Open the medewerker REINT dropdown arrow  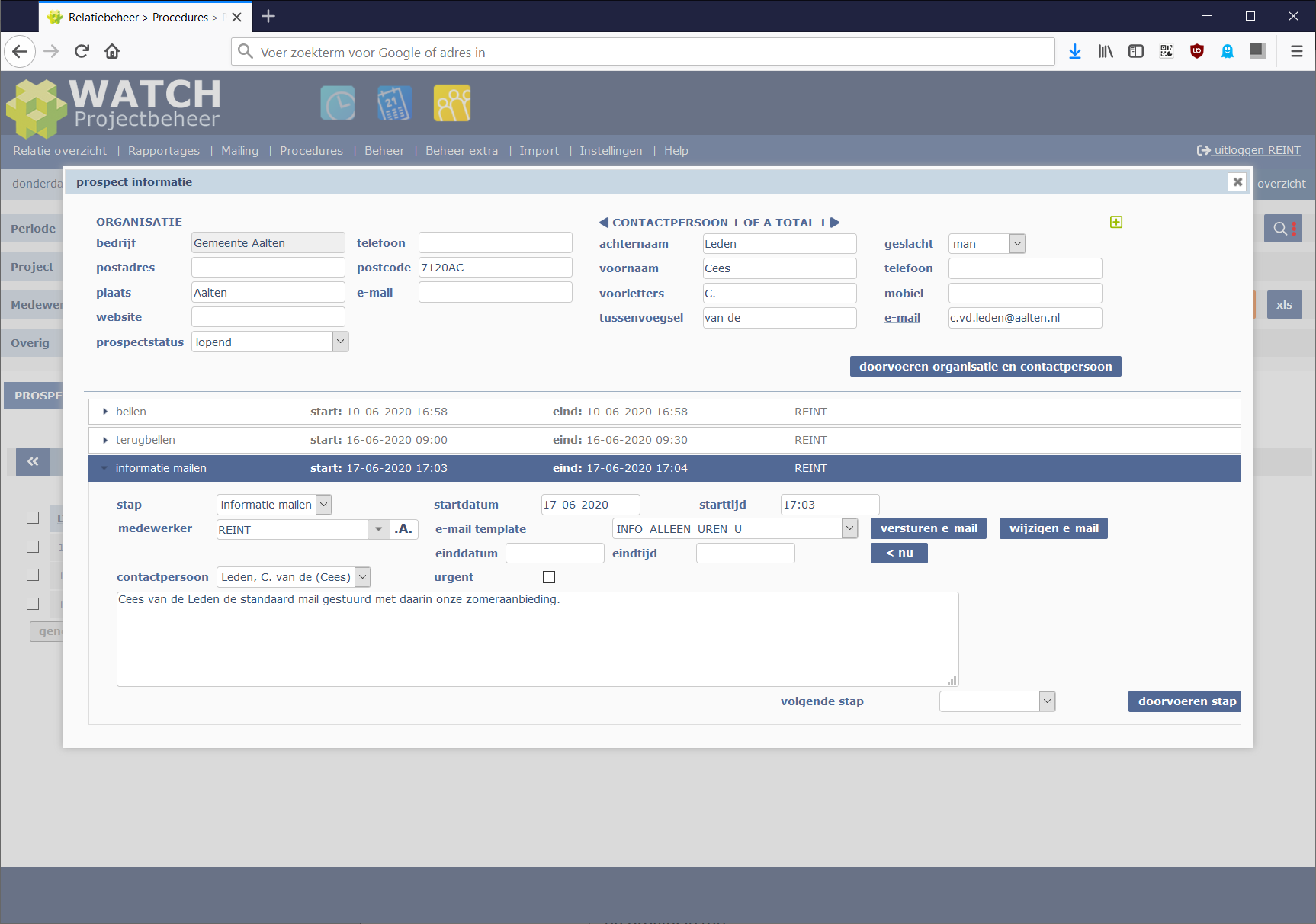pos(378,529)
